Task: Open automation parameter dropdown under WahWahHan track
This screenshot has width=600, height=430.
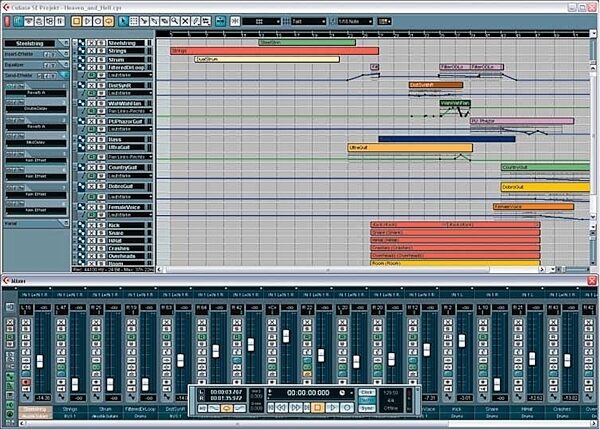Action: pyautogui.click(x=129, y=111)
